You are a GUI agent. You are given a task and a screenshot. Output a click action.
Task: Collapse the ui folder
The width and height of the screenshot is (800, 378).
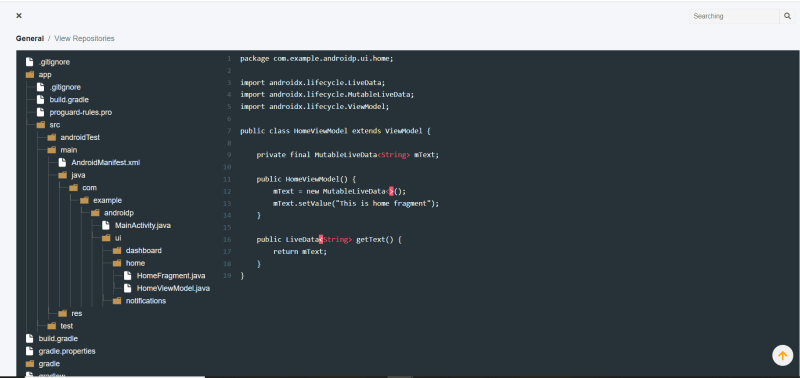tap(118, 238)
